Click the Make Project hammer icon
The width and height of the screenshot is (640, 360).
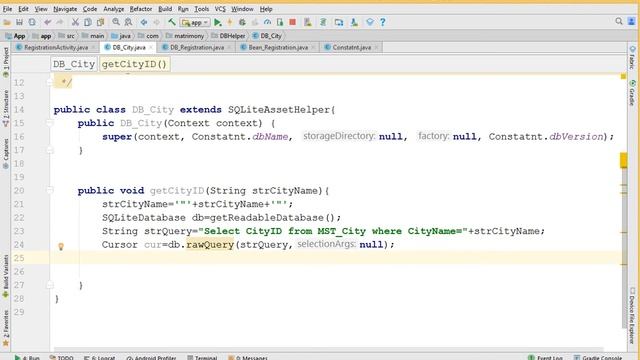(172, 22)
